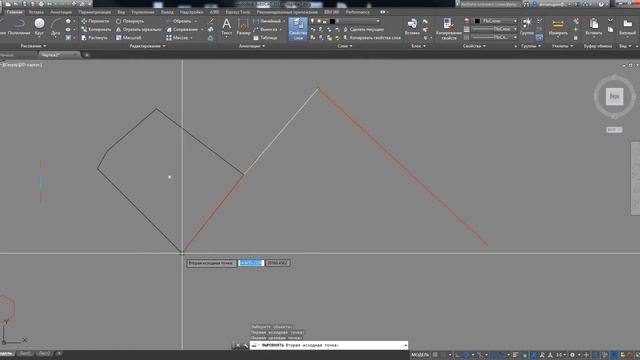Switch to the Лист1 layout tab
This screenshot has width=640, height=360.
pyautogui.click(x=25, y=353)
